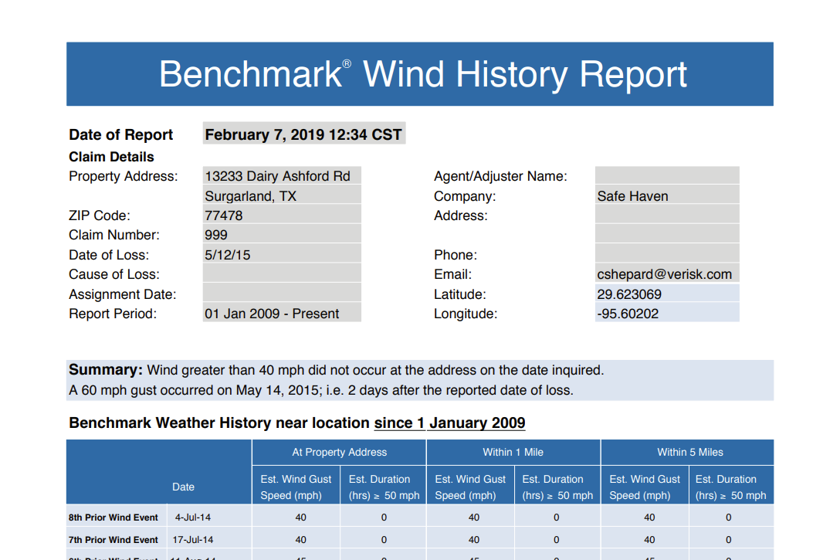The width and height of the screenshot is (840, 560).
Task: Click the empty Agent/Adjuster Name field
Action: tap(667, 176)
